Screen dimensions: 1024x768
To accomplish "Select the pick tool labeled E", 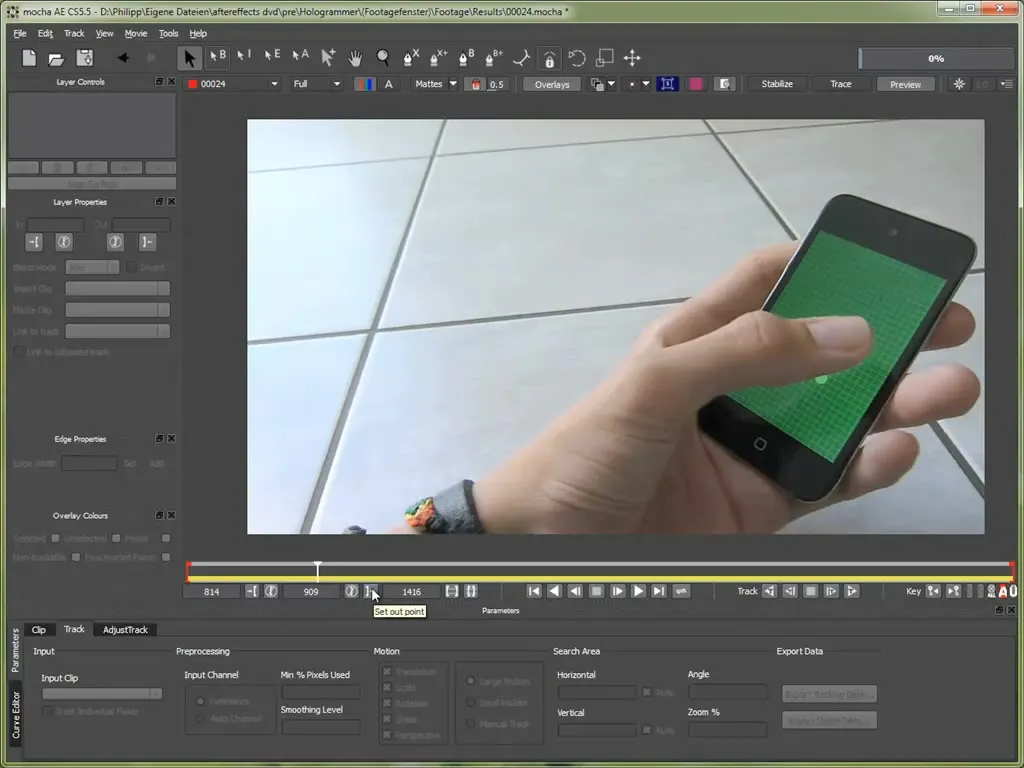I will point(272,57).
